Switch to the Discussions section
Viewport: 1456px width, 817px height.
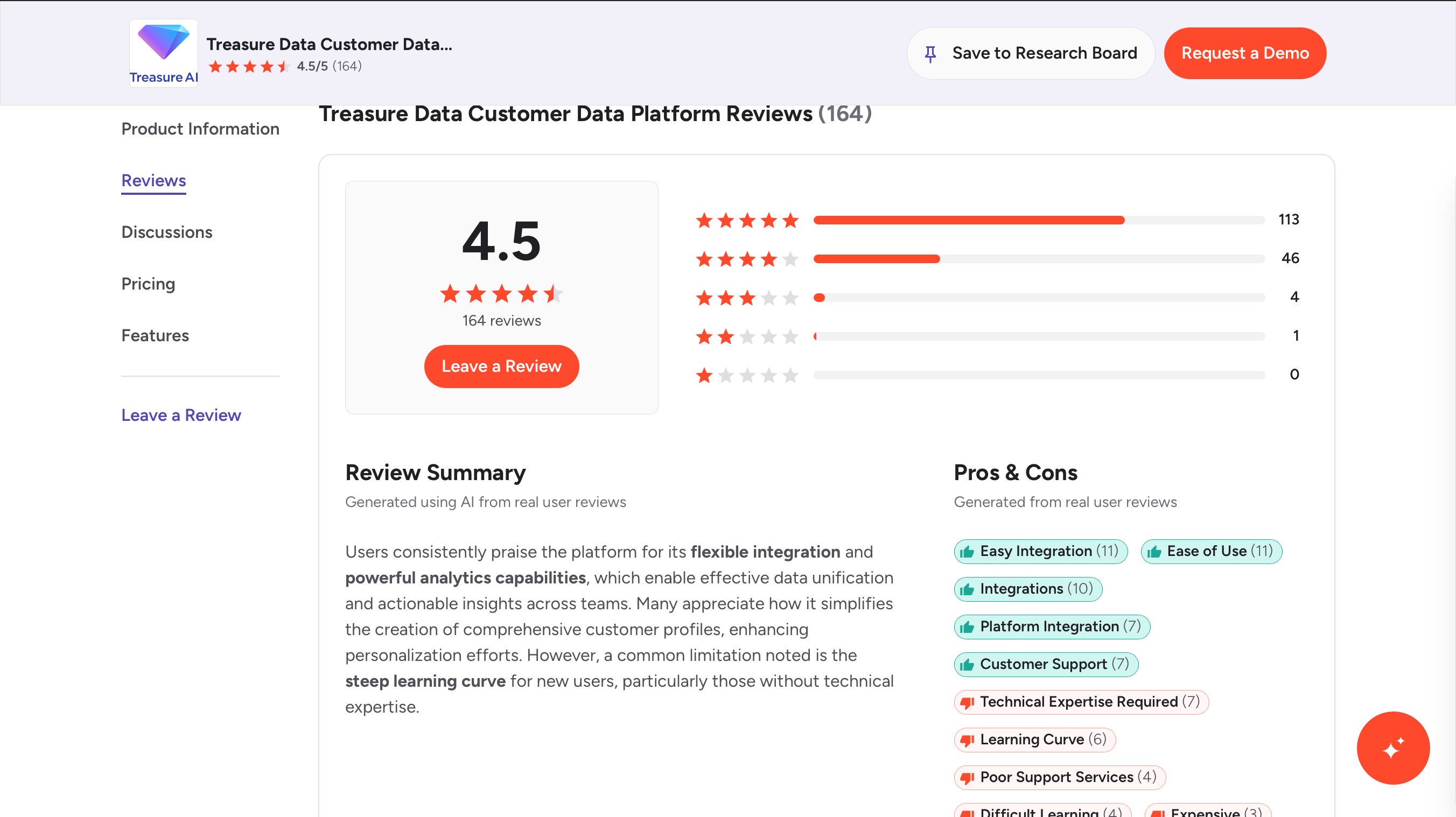[x=167, y=232]
